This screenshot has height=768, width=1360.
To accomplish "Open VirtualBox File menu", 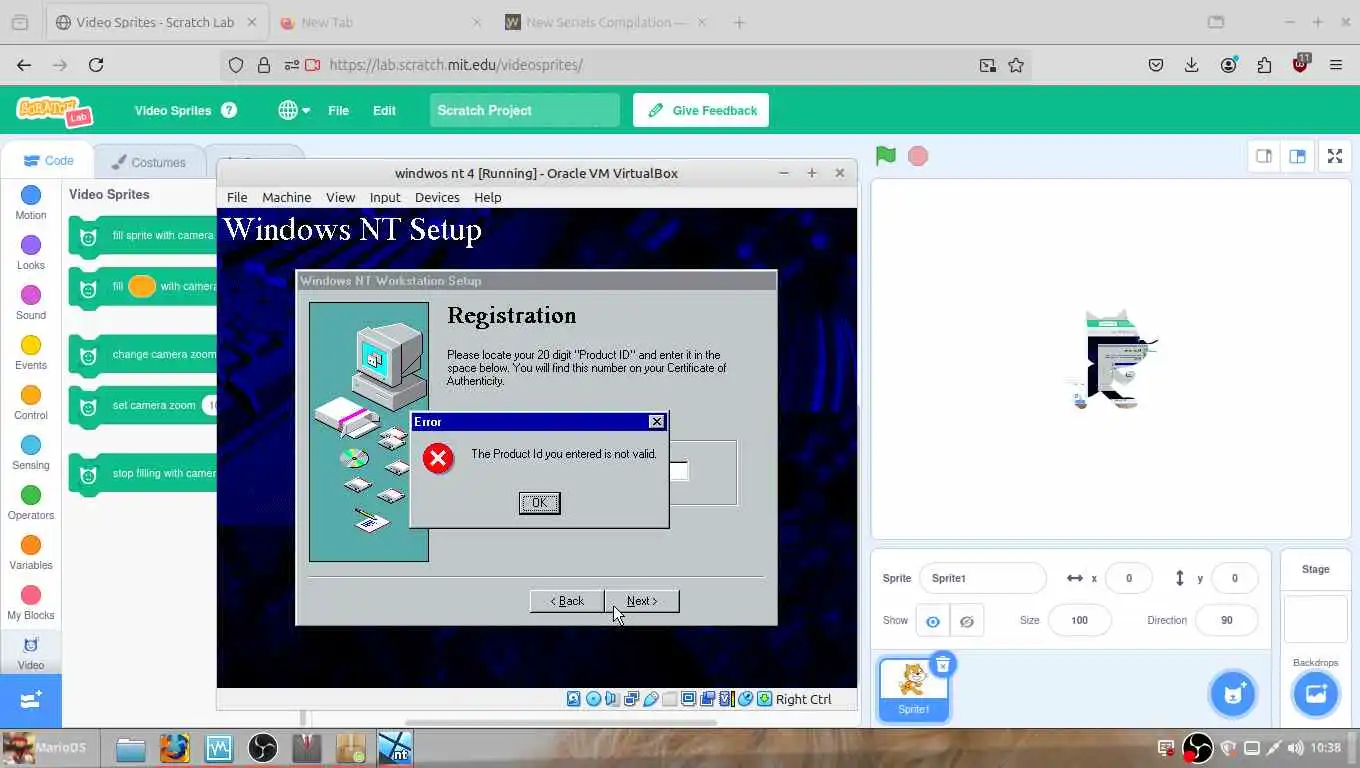I will [x=237, y=197].
